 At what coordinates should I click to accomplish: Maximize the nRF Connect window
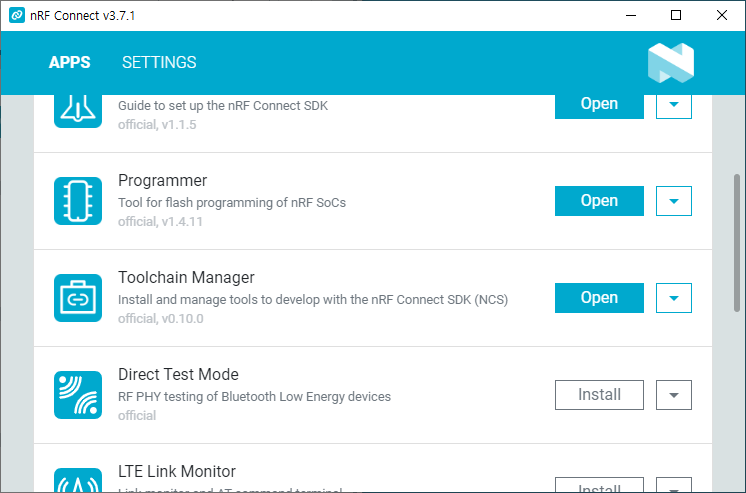tap(676, 15)
